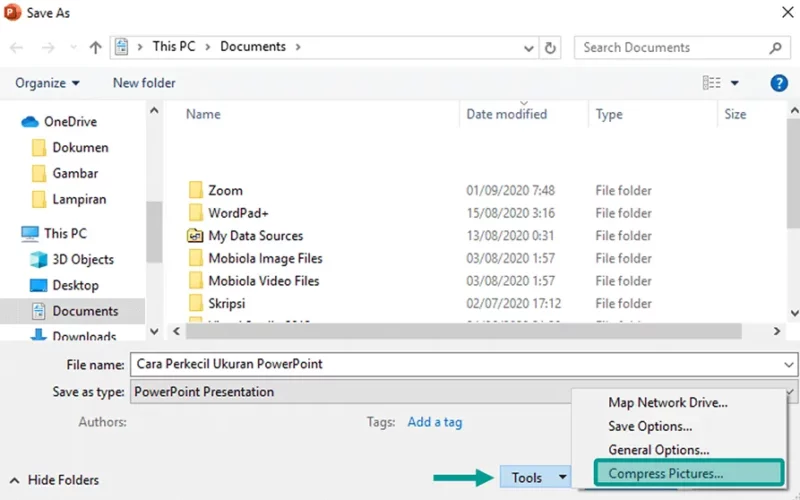Viewport: 800px width, 500px height.
Task: Click the search magnifier icon
Action: 776,48
